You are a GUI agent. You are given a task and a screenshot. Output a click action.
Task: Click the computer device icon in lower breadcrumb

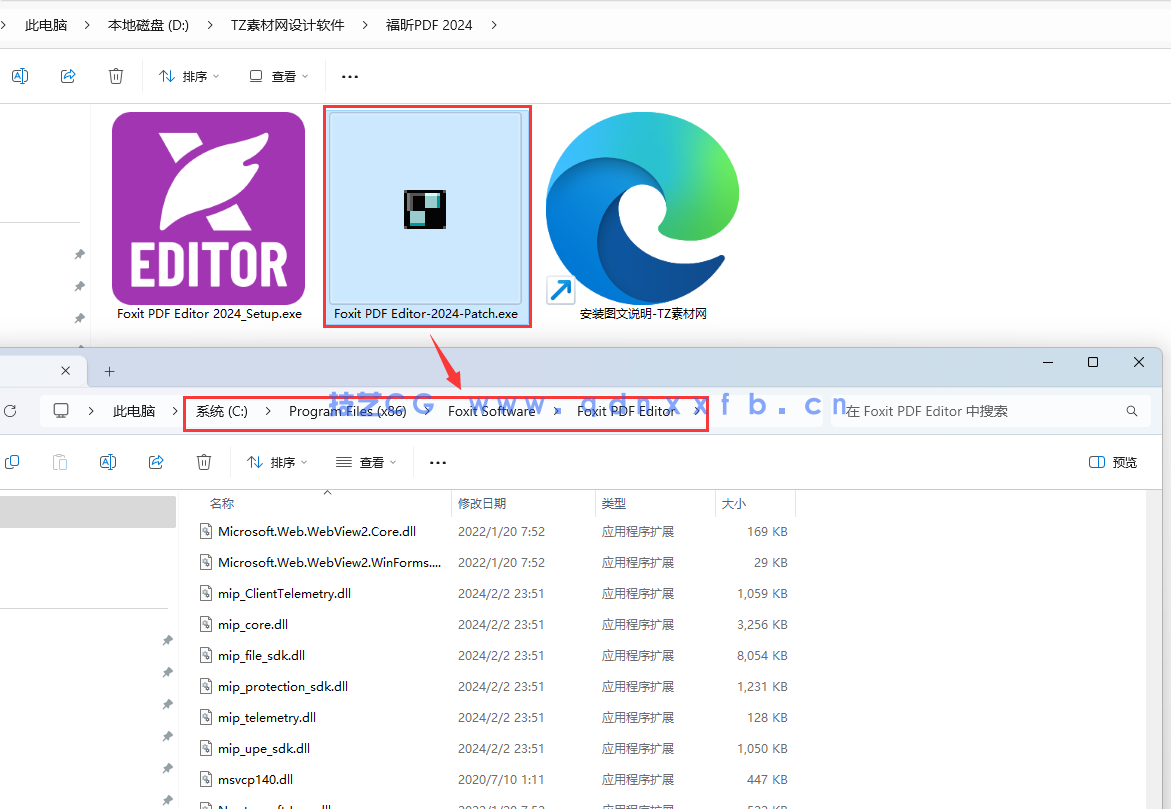(x=61, y=411)
